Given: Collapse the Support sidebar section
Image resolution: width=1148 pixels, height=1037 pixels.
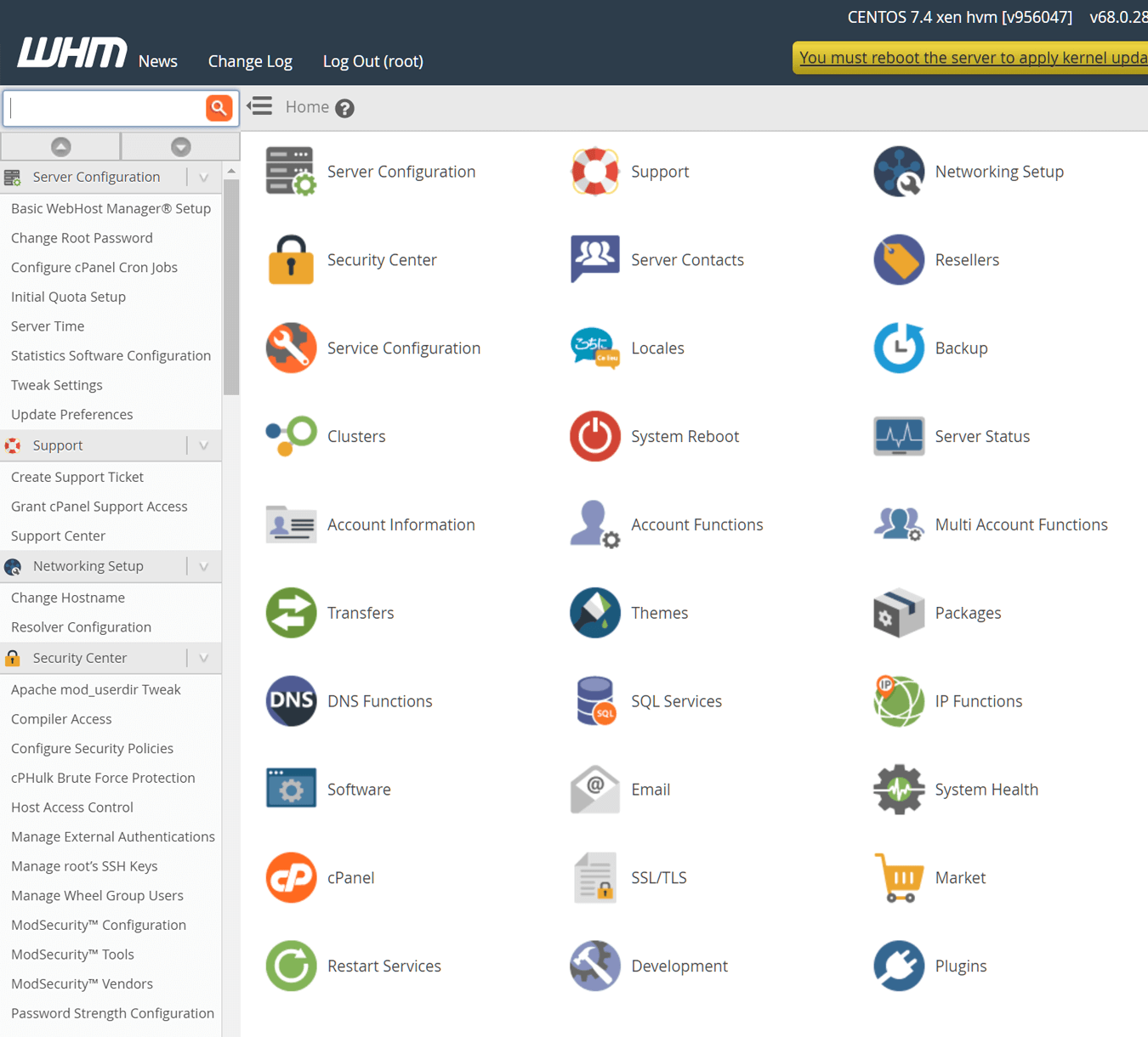Looking at the screenshot, I should click(202, 445).
